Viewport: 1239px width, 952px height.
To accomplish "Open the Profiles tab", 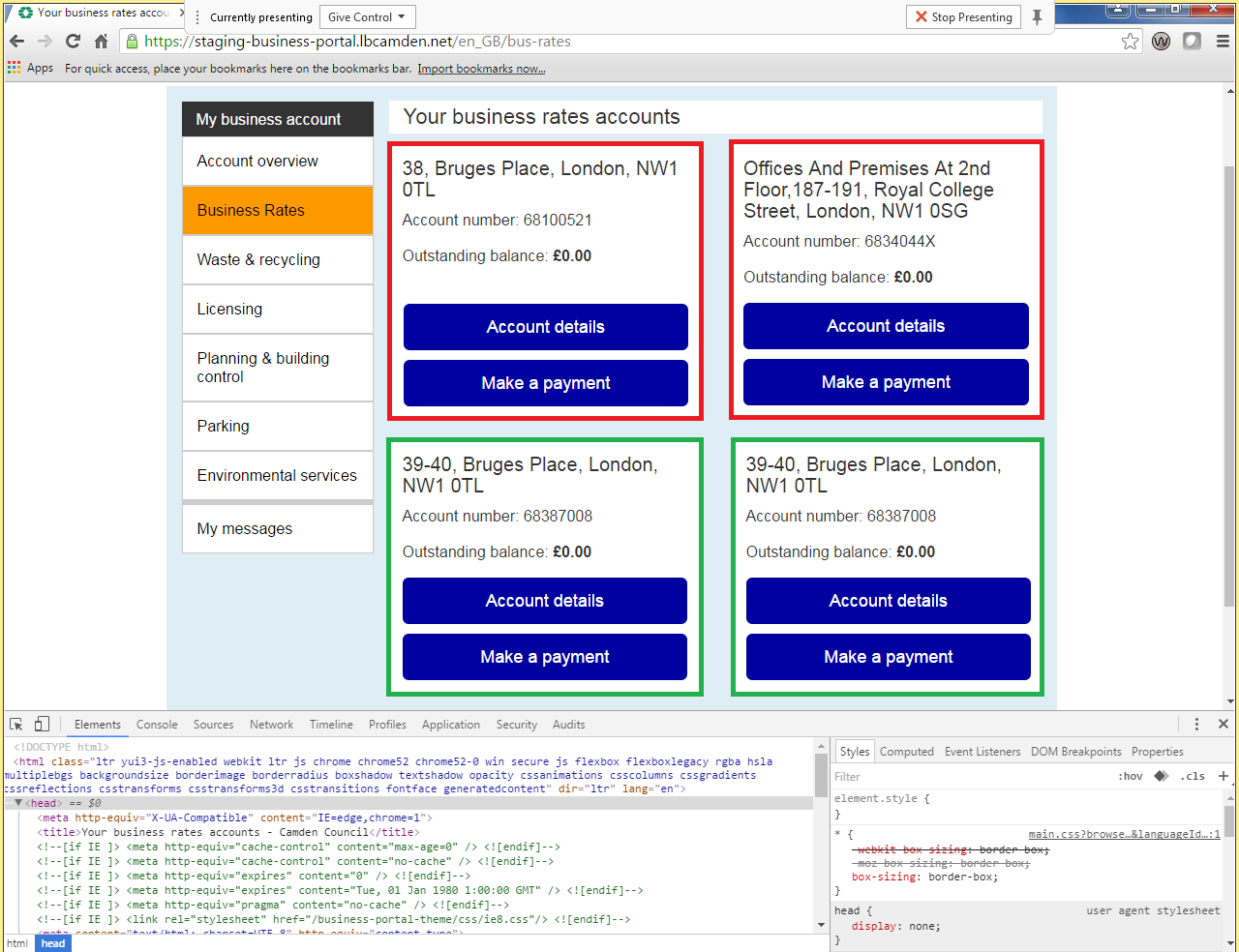I will [387, 725].
